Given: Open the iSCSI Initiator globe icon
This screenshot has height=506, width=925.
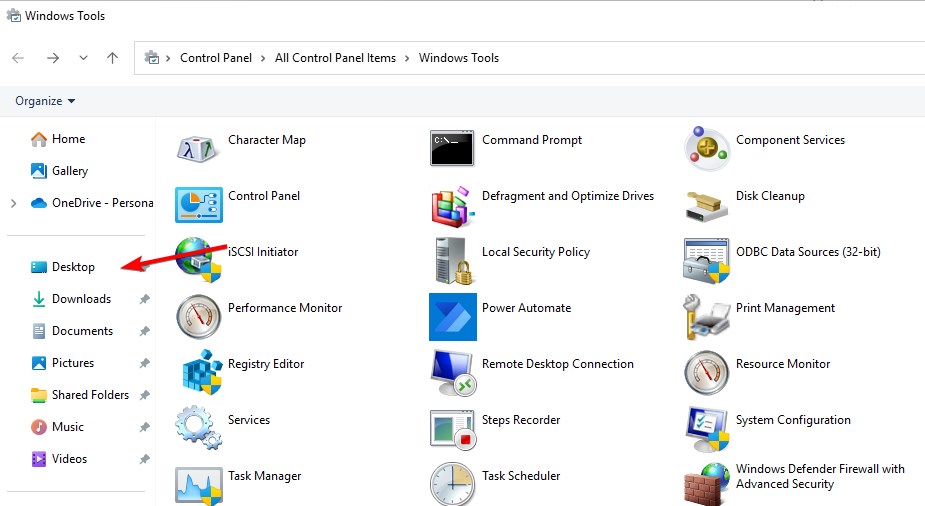Looking at the screenshot, I should [x=198, y=258].
